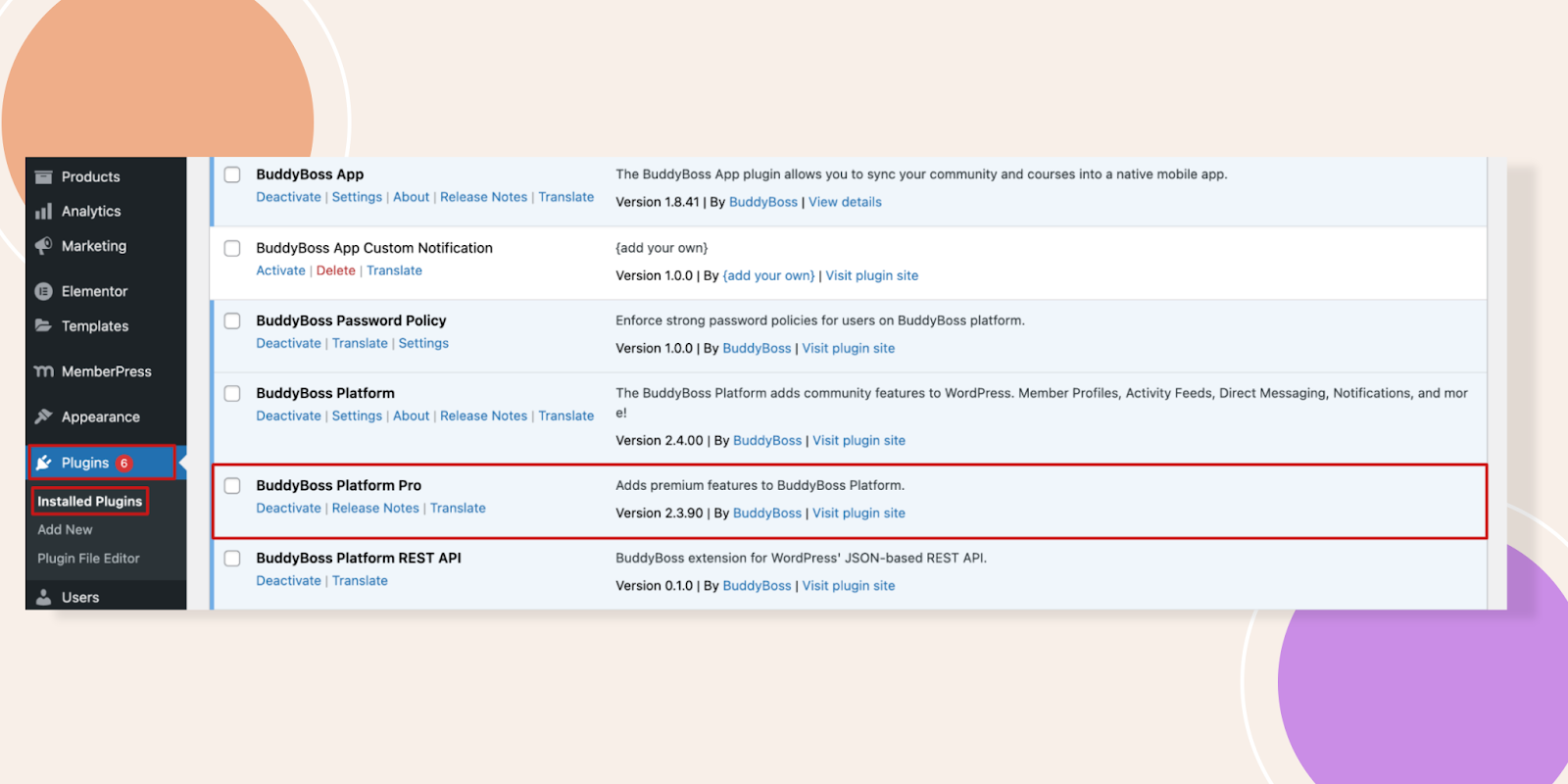The width and height of the screenshot is (1568, 784).
Task: Select the BuddyBoss Platform plugin checkbox
Action: (x=232, y=393)
